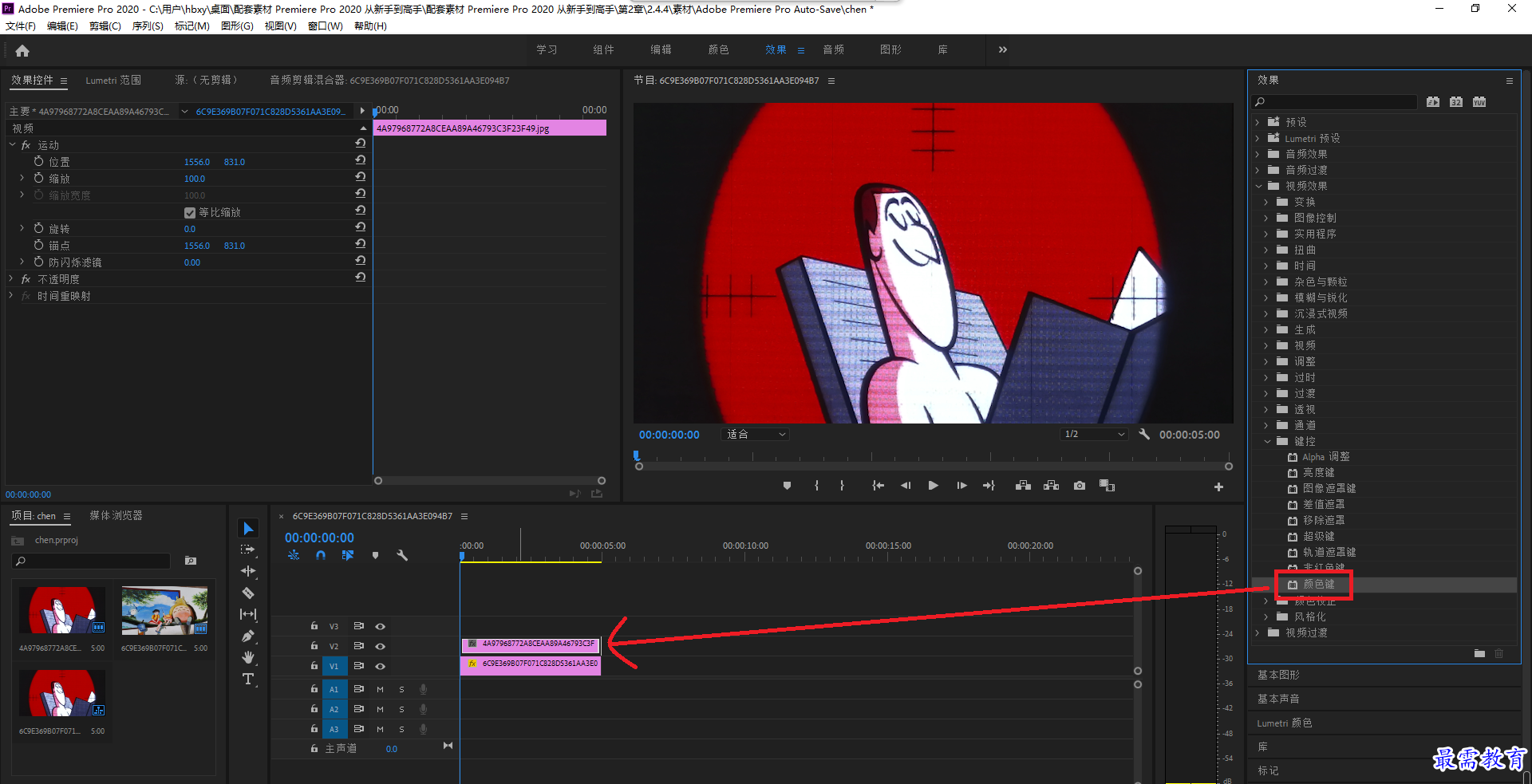Toggle V2 track visibility eye

381,646
